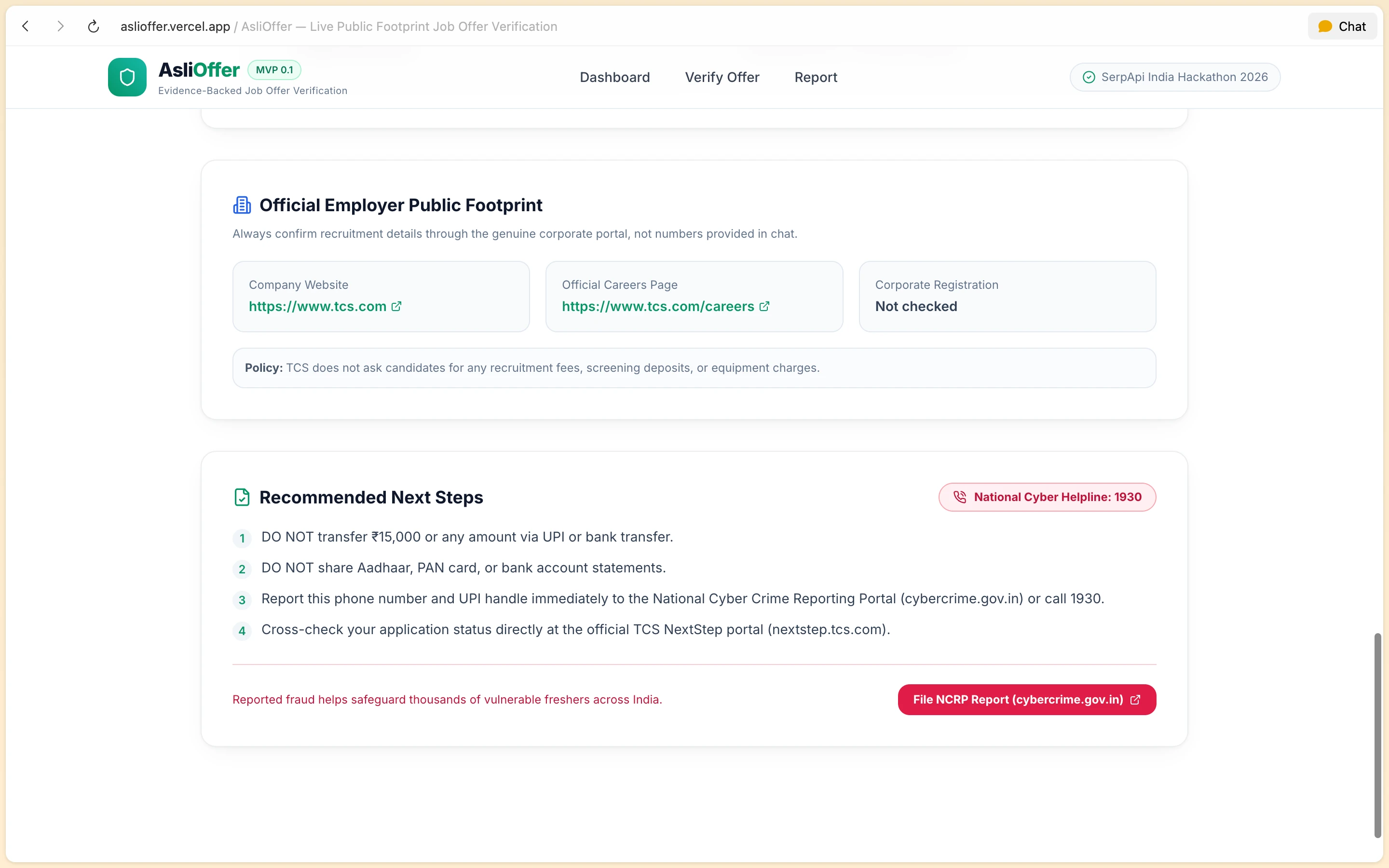
Task: Go back with the browser back arrow
Action: [x=25, y=27]
